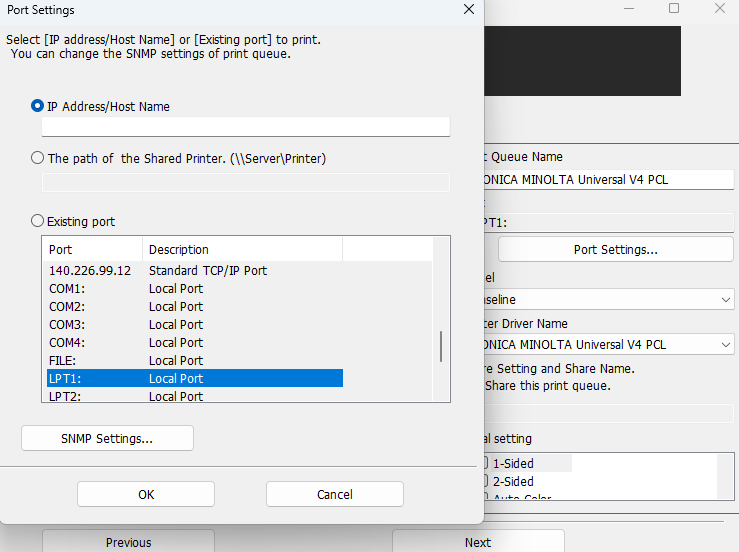Maximize the installer window
The height and width of the screenshot is (552, 739).
[x=674, y=9]
